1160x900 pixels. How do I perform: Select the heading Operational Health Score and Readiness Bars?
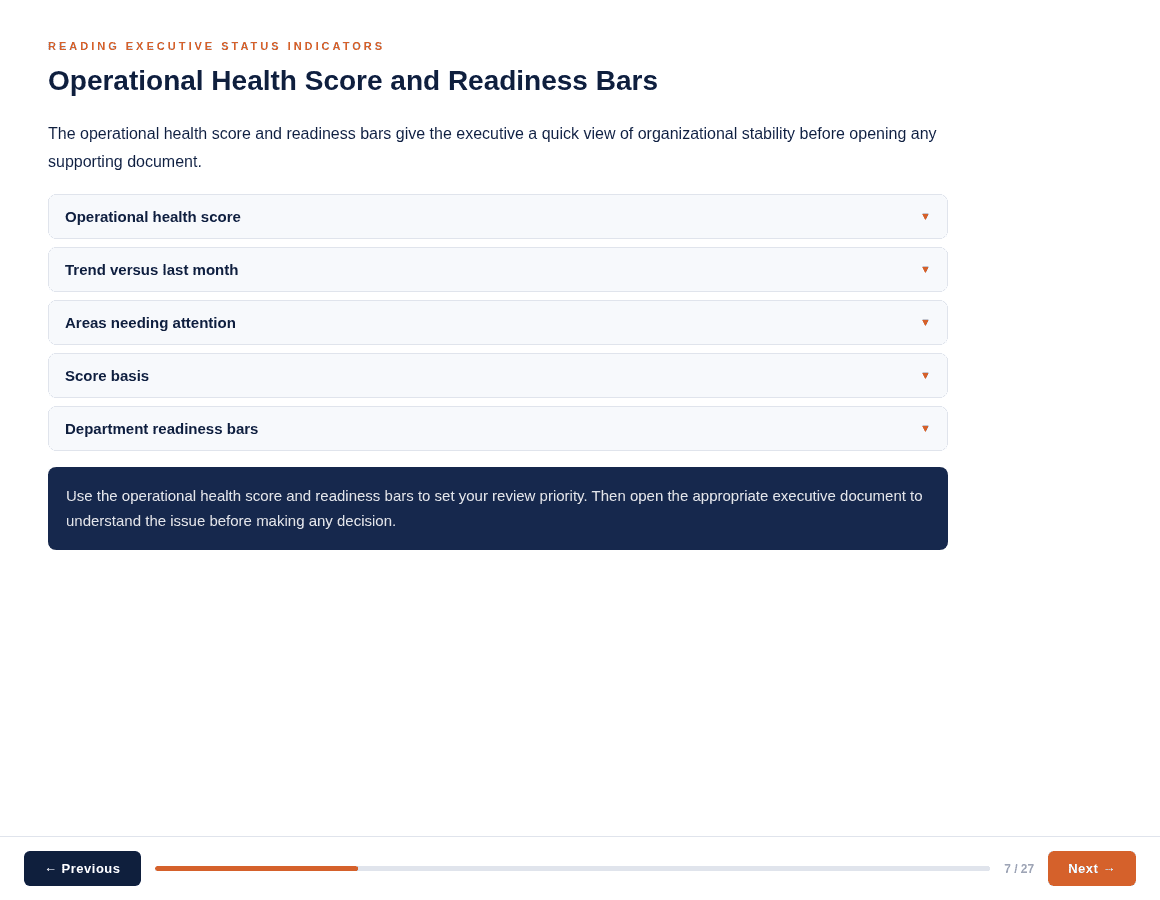pos(353,81)
